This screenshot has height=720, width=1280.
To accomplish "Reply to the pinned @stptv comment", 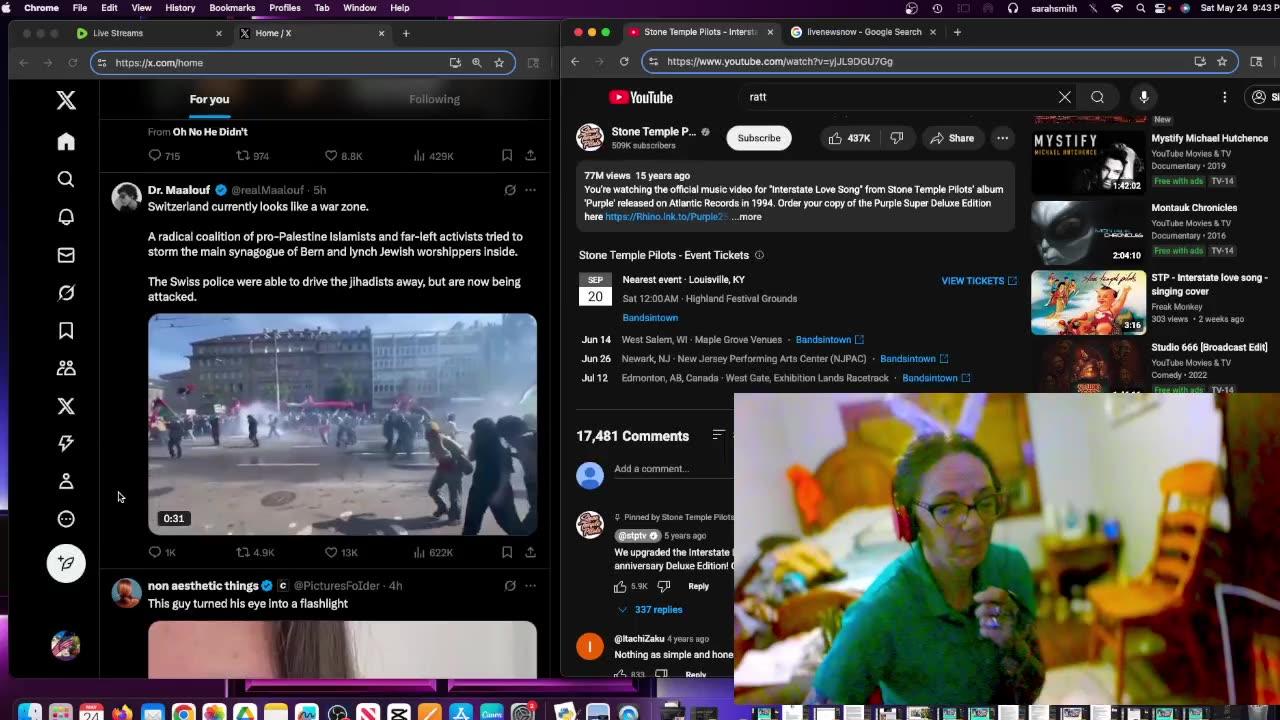I will pyautogui.click(x=698, y=586).
